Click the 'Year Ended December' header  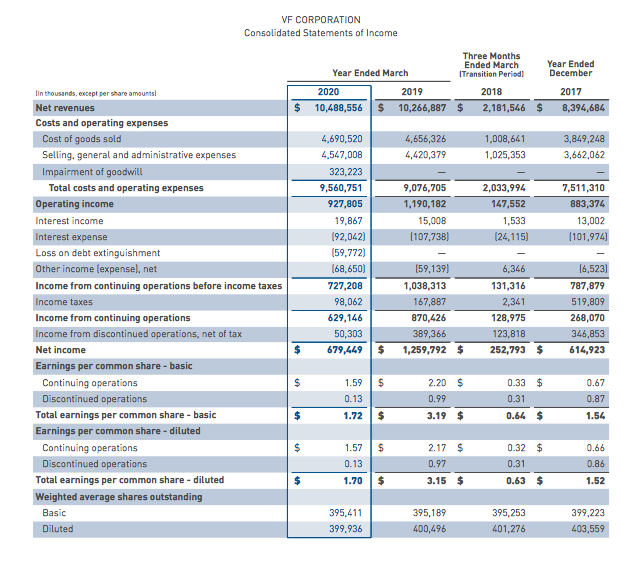(570, 69)
